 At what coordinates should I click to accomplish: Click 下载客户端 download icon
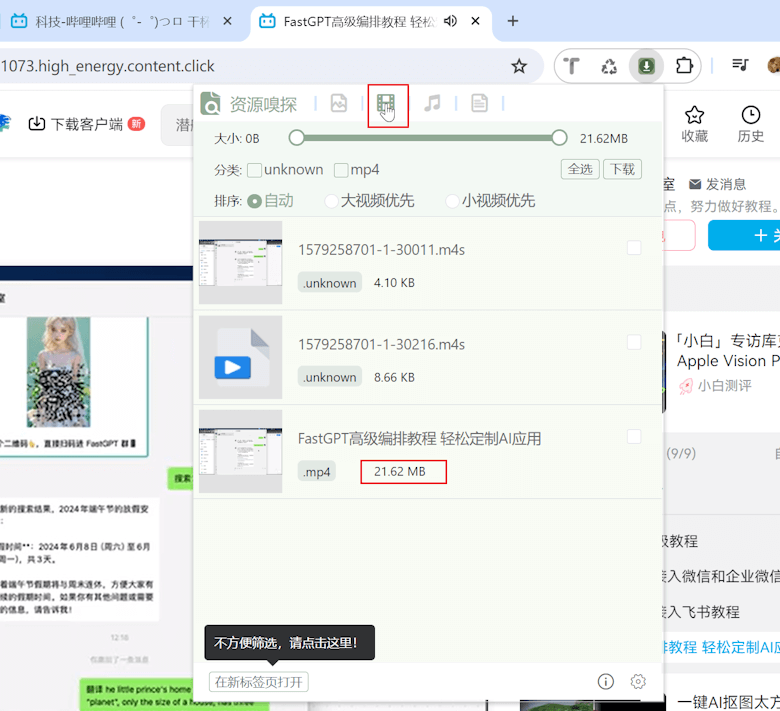[x=37, y=124]
